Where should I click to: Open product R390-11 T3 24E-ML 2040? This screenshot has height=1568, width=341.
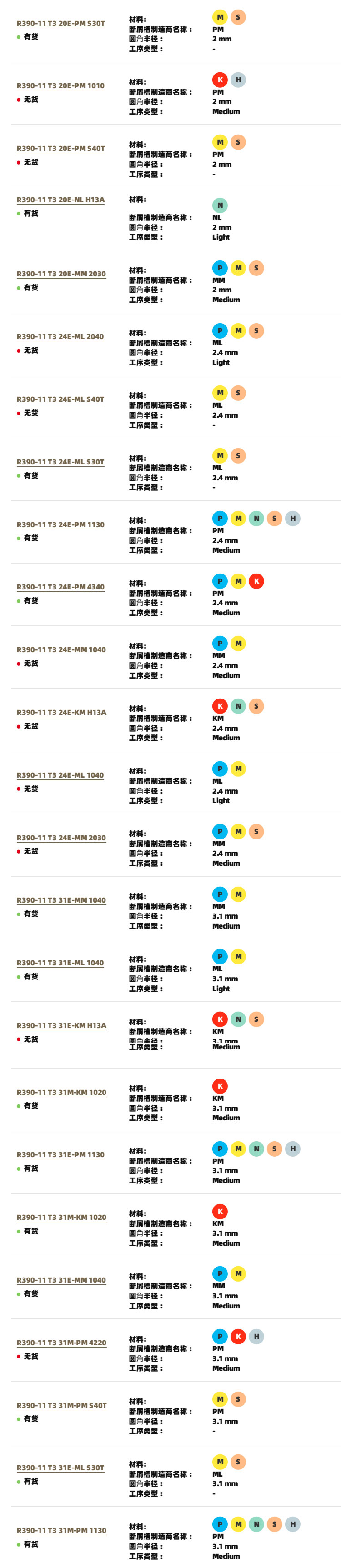pos(60,337)
